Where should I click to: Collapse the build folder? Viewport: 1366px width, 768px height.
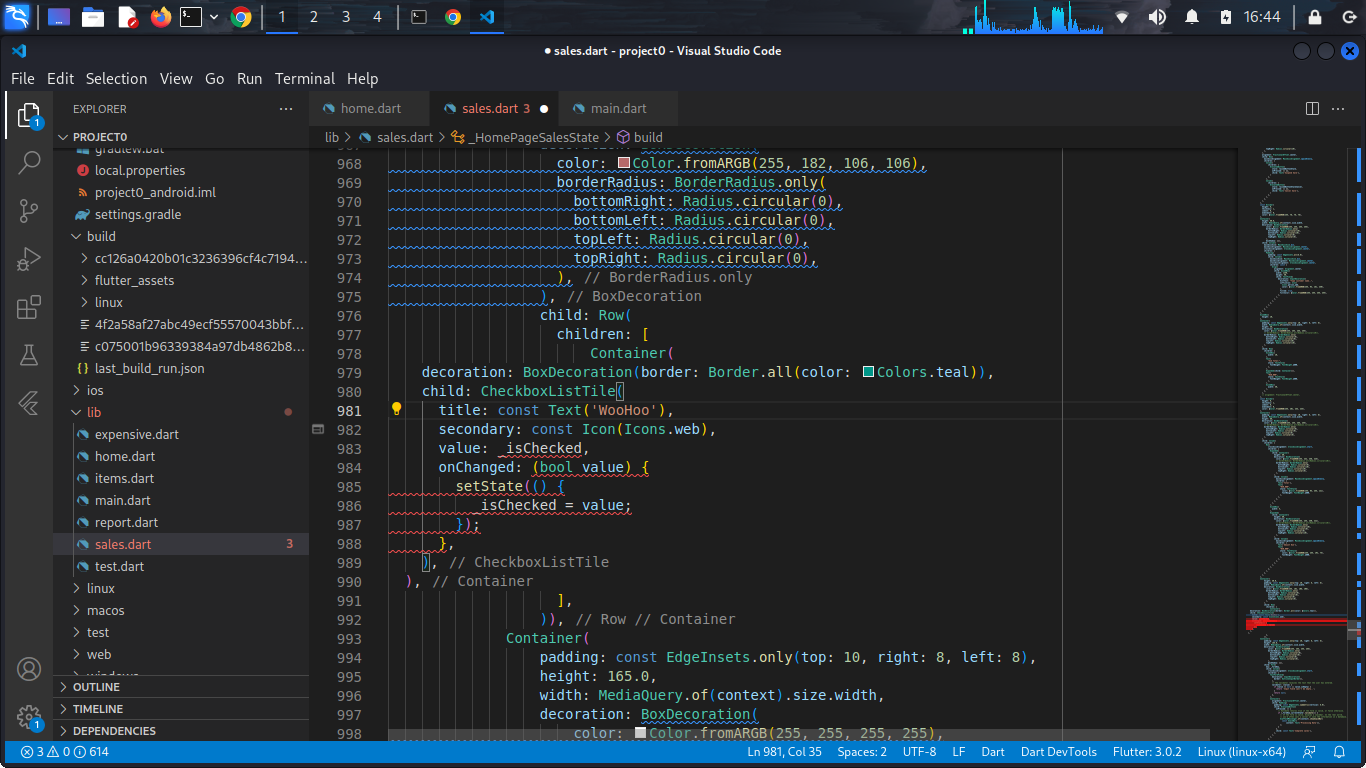click(181, 236)
